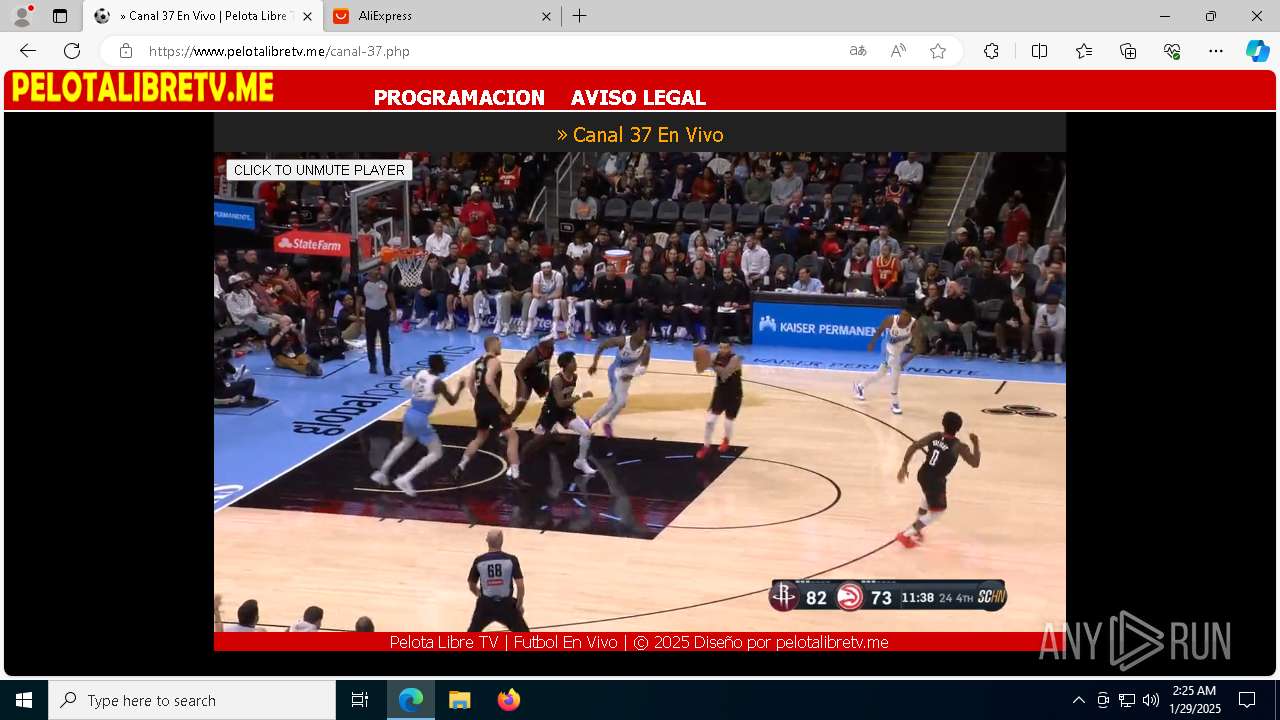Open the Favorites list
Image resolution: width=1280 pixels, height=720 pixels.
pyautogui.click(x=1084, y=51)
